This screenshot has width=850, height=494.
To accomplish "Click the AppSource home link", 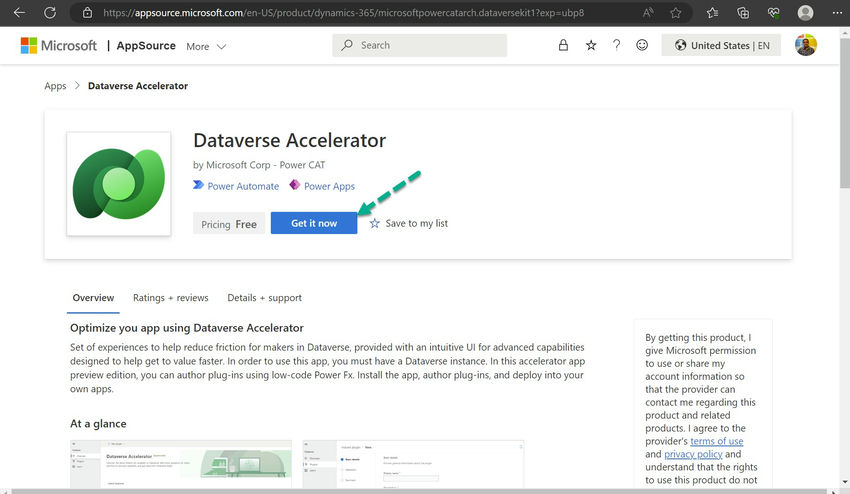I will [146, 46].
